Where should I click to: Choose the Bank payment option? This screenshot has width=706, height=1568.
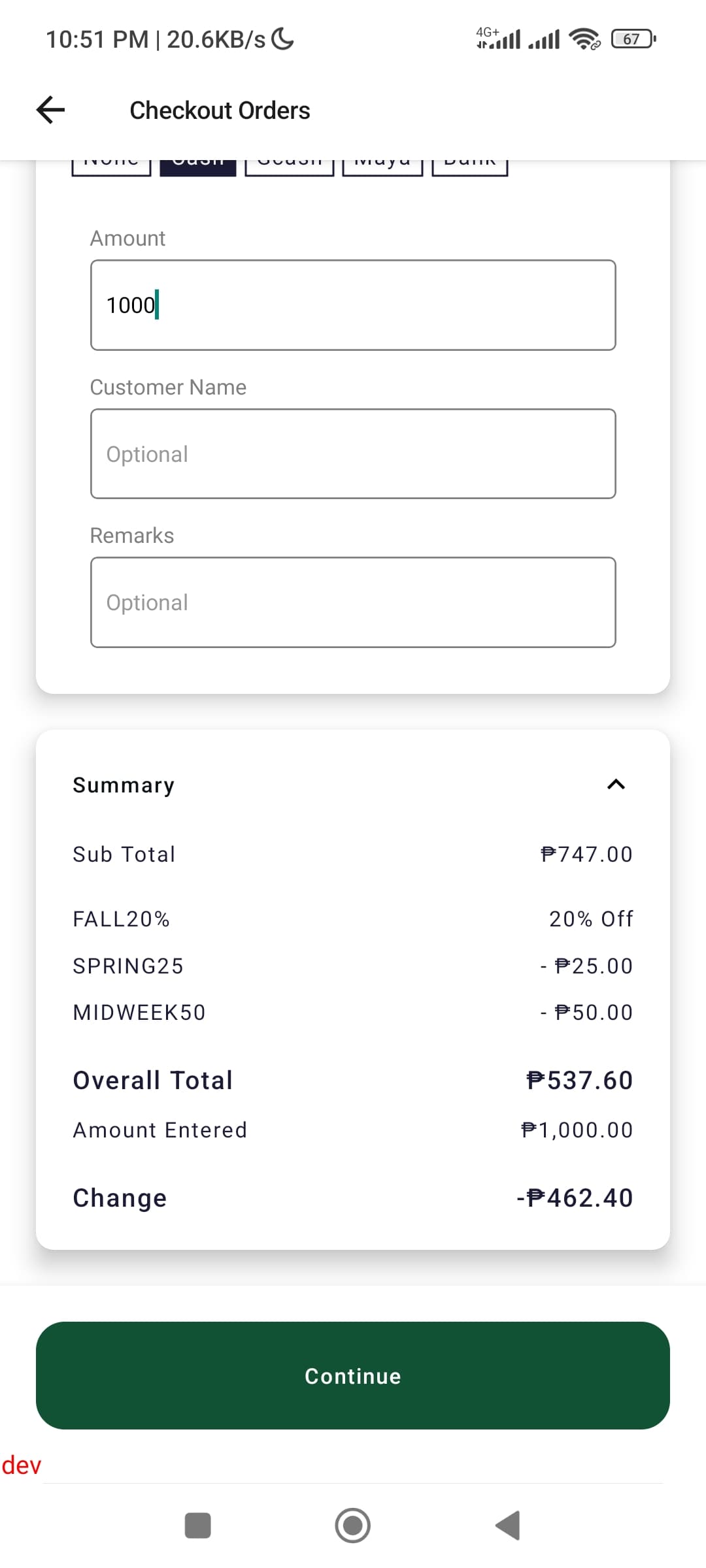(x=469, y=167)
